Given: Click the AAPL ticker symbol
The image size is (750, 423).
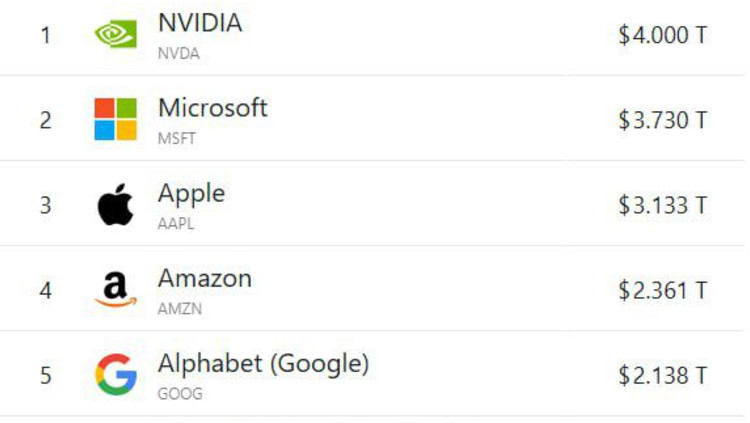Looking at the screenshot, I should pos(176,224).
